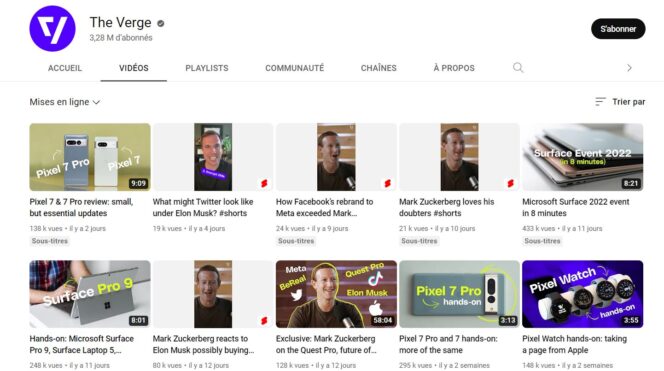
Task: Click the S'abonner button
Action: point(618,29)
